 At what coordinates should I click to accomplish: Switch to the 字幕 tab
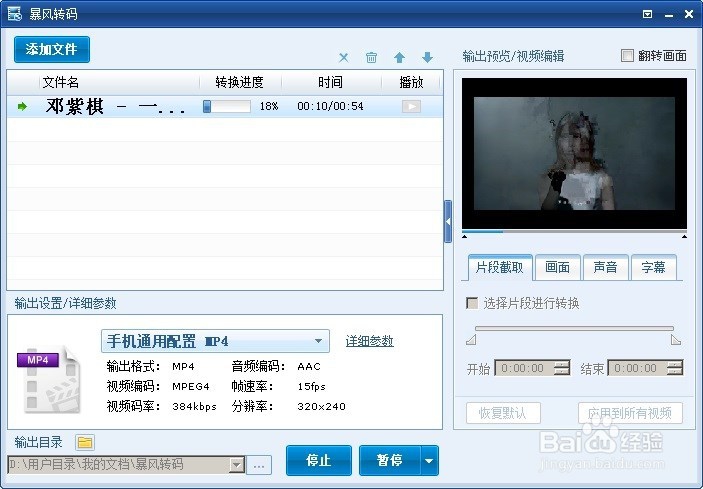click(653, 268)
